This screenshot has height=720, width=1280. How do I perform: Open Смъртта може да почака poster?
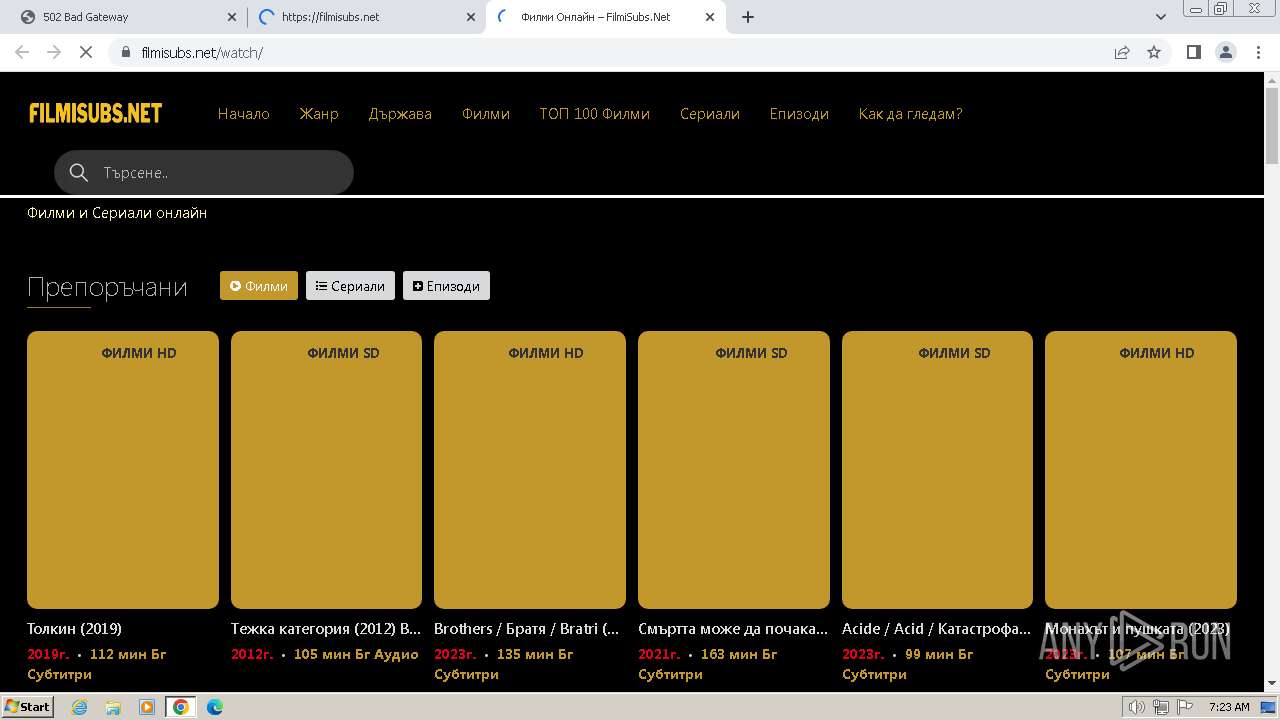tap(734, 470)
